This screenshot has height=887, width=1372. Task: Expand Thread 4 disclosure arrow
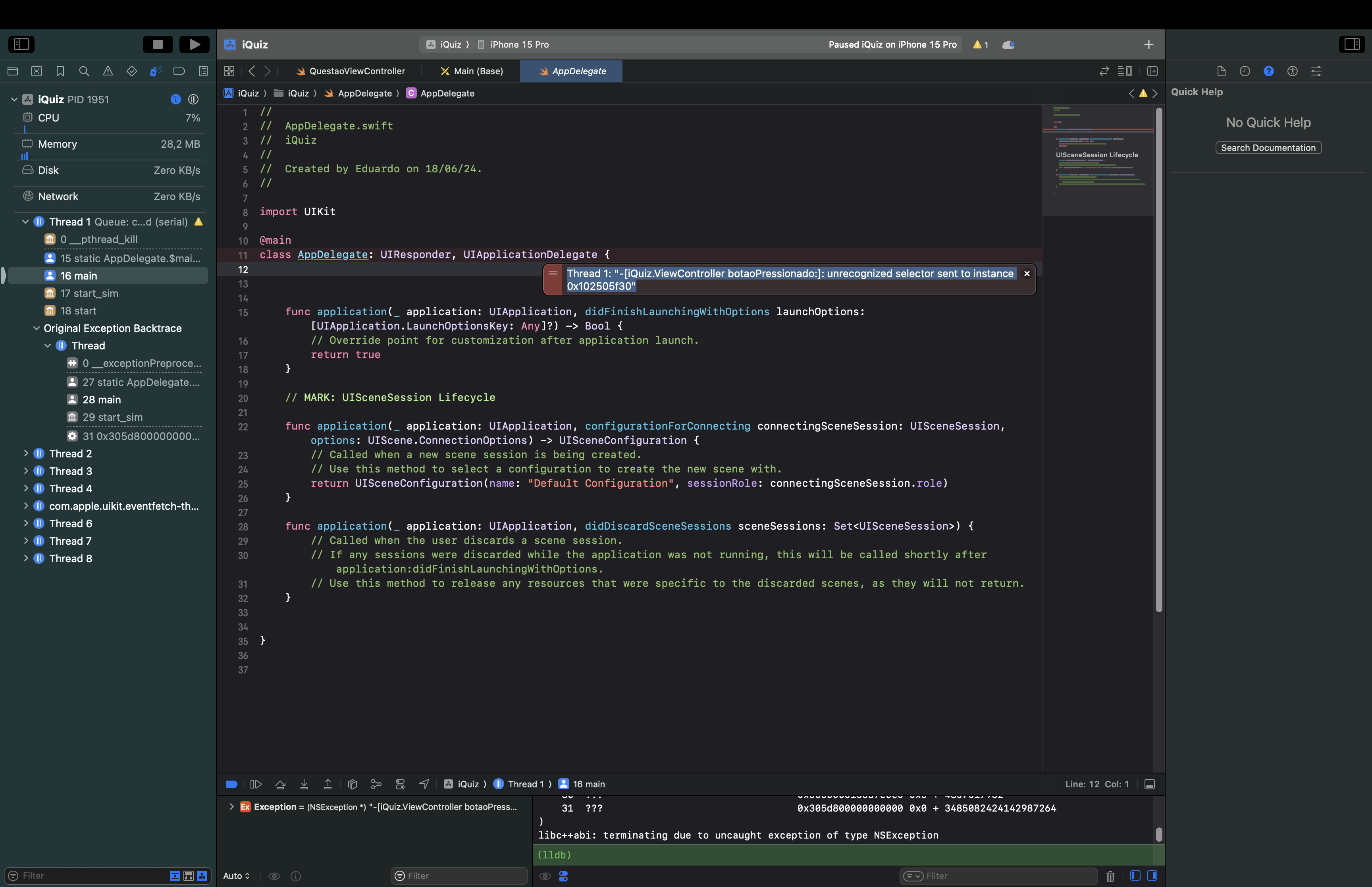(25, 488)
